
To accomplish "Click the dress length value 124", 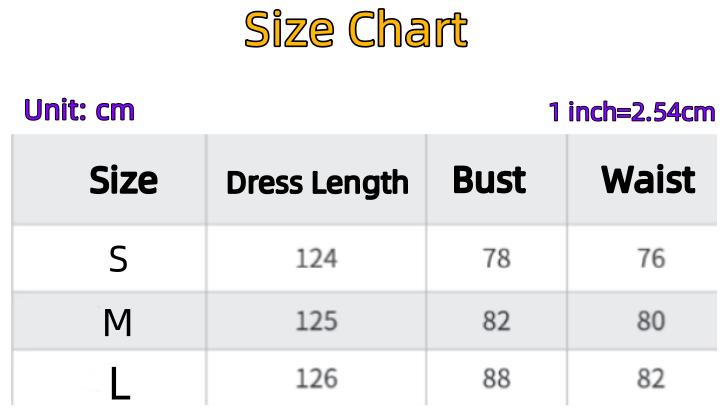I will point(316,259).
